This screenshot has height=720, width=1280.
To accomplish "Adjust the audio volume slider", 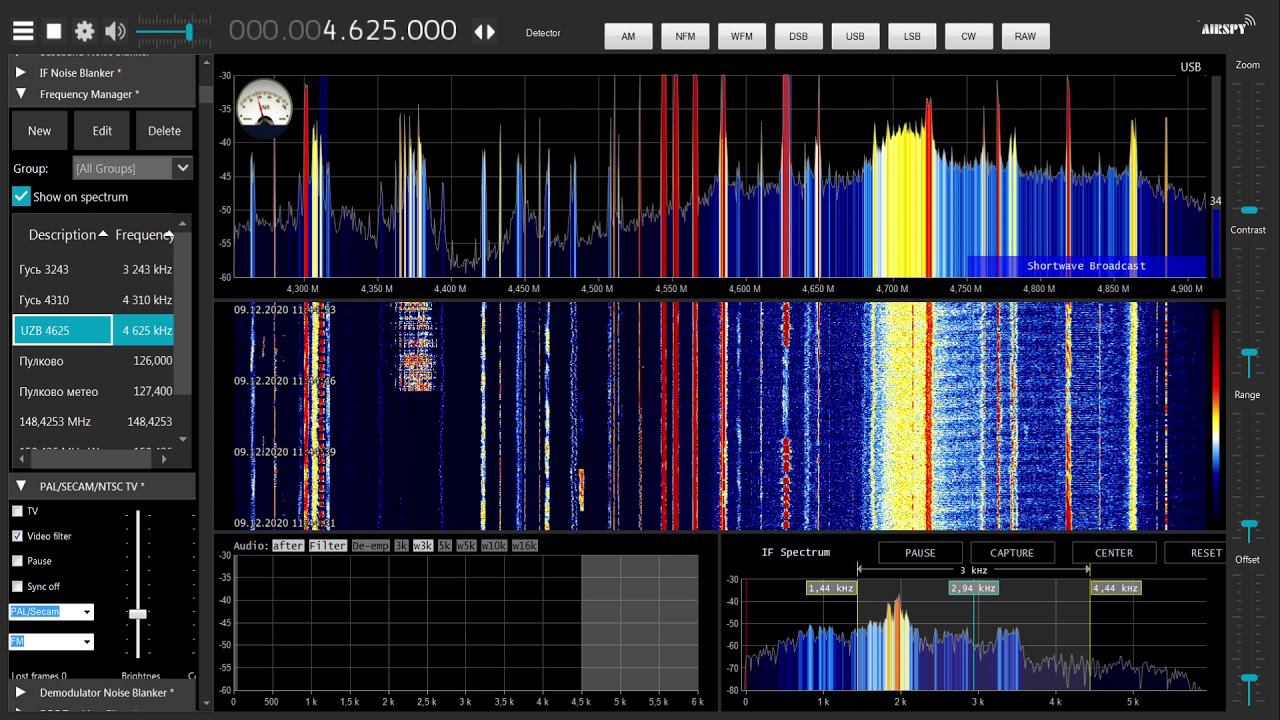I will (x=165, y=32).
